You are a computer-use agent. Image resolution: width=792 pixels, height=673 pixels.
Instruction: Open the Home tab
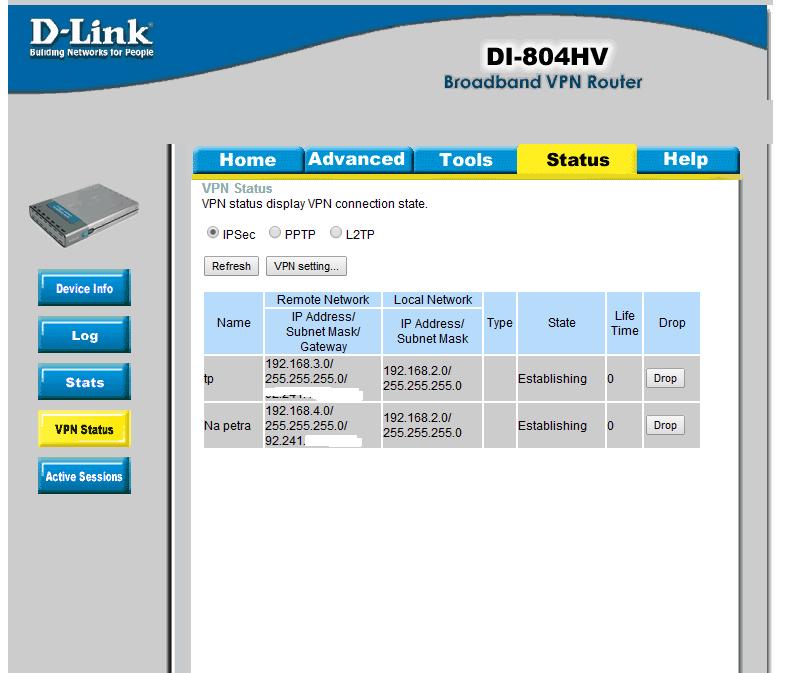pos(248,160)
